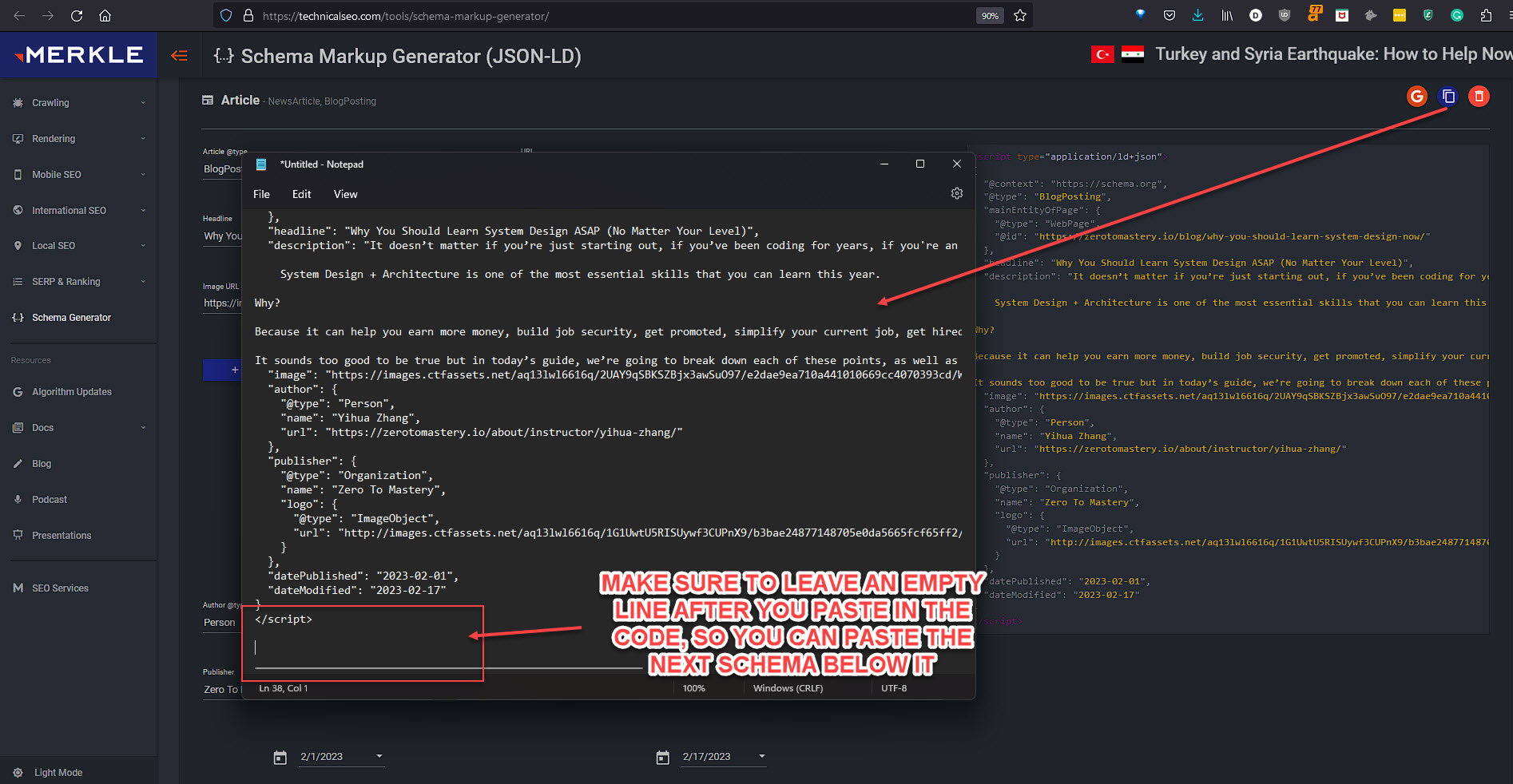Expand the Mobile SEO section
The width and height of the screenshot is (1513, 784).
79,174
